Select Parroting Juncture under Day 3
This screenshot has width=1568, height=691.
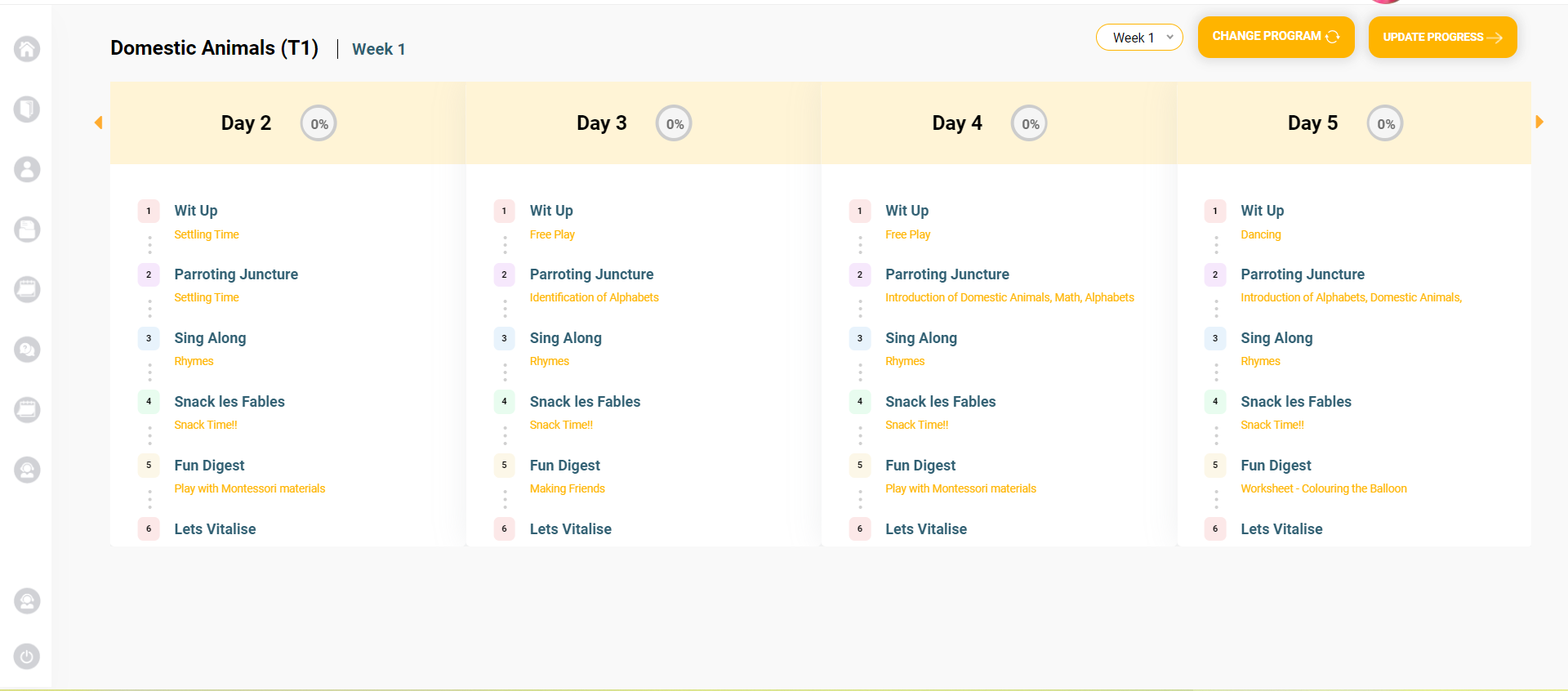pos(591,274)
